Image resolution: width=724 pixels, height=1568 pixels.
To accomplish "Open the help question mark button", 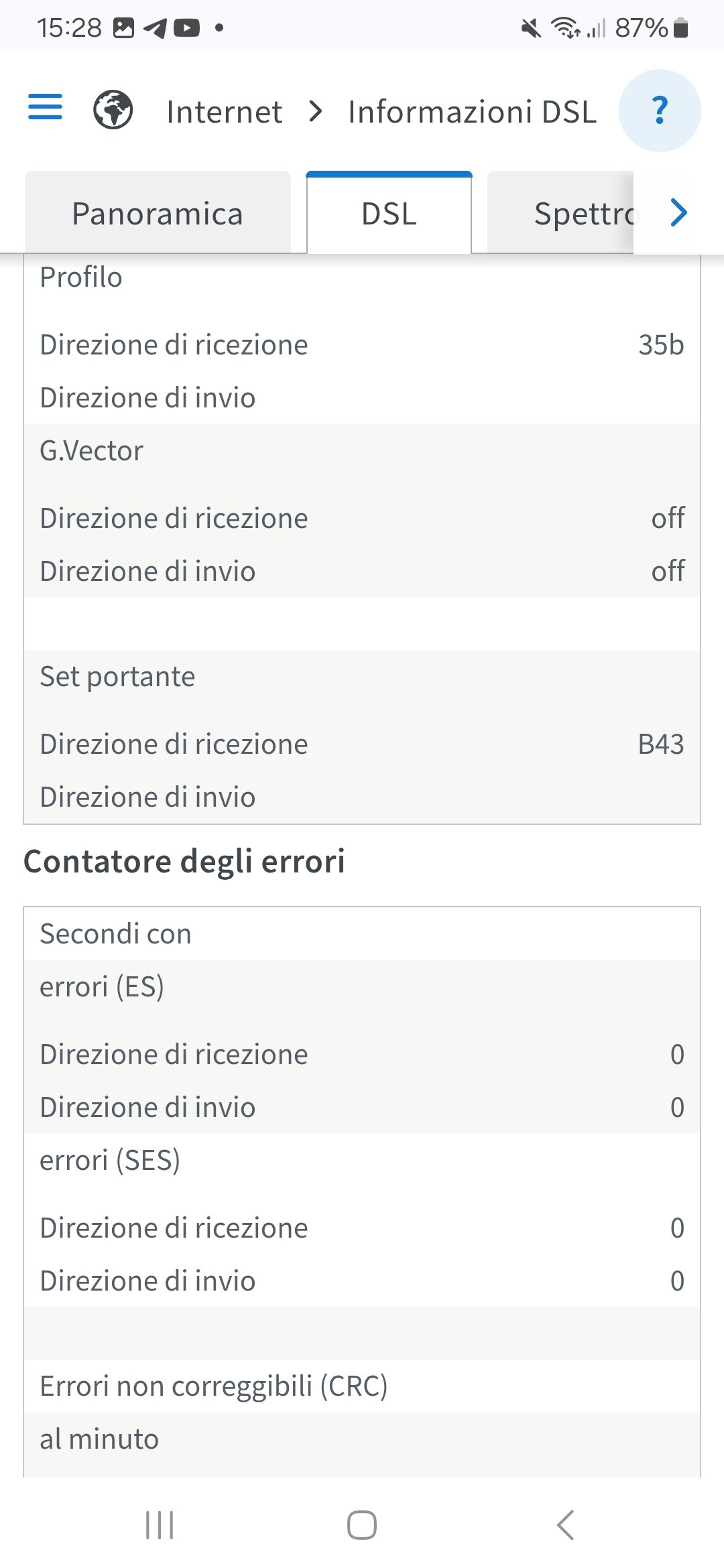I will coord(660,111).
